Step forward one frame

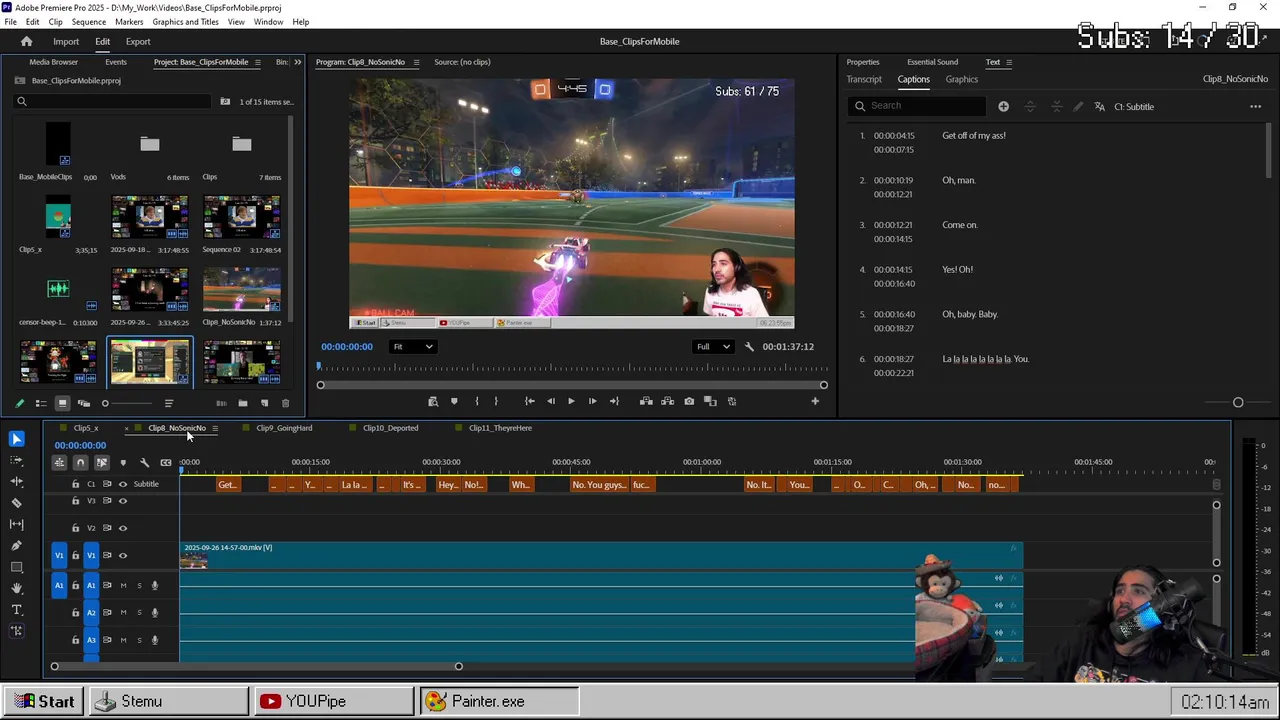pyautogui.click(x=592, y=401)
